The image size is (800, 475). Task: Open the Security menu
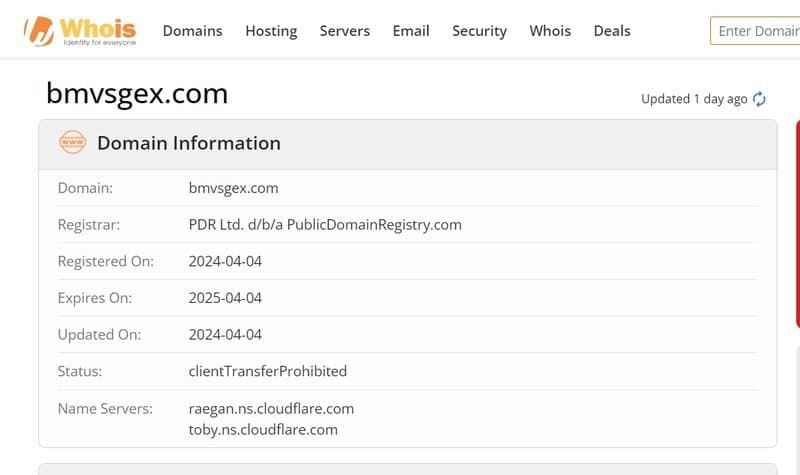tap(479, 31)
